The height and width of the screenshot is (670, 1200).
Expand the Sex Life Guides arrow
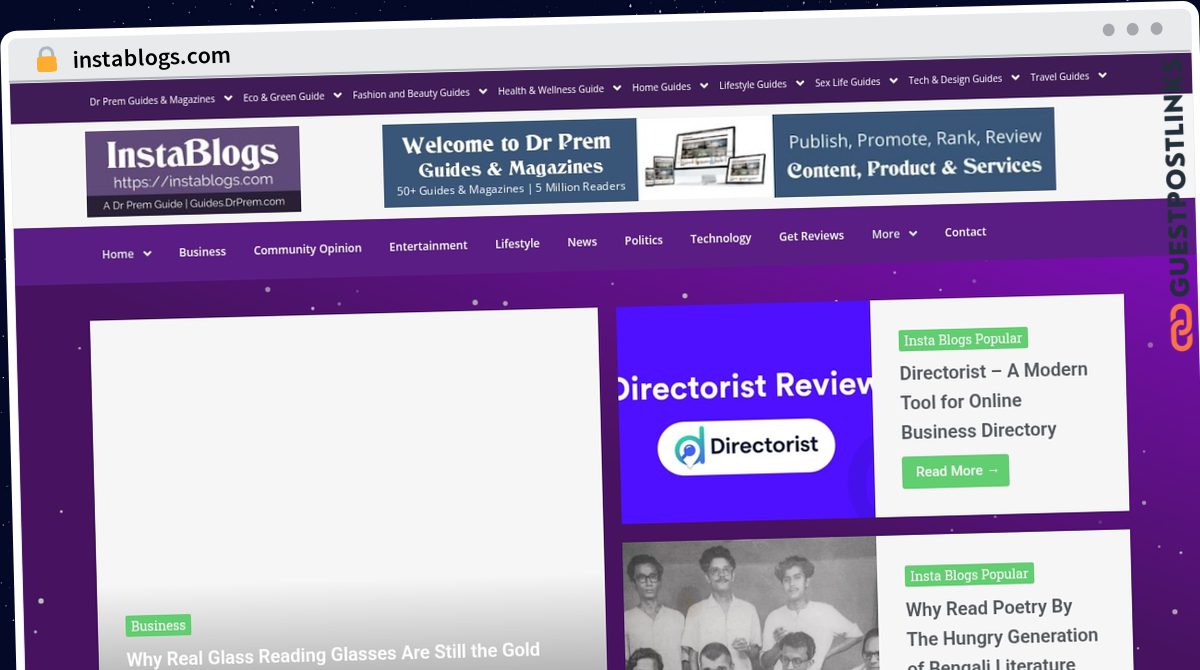point(892,80)
